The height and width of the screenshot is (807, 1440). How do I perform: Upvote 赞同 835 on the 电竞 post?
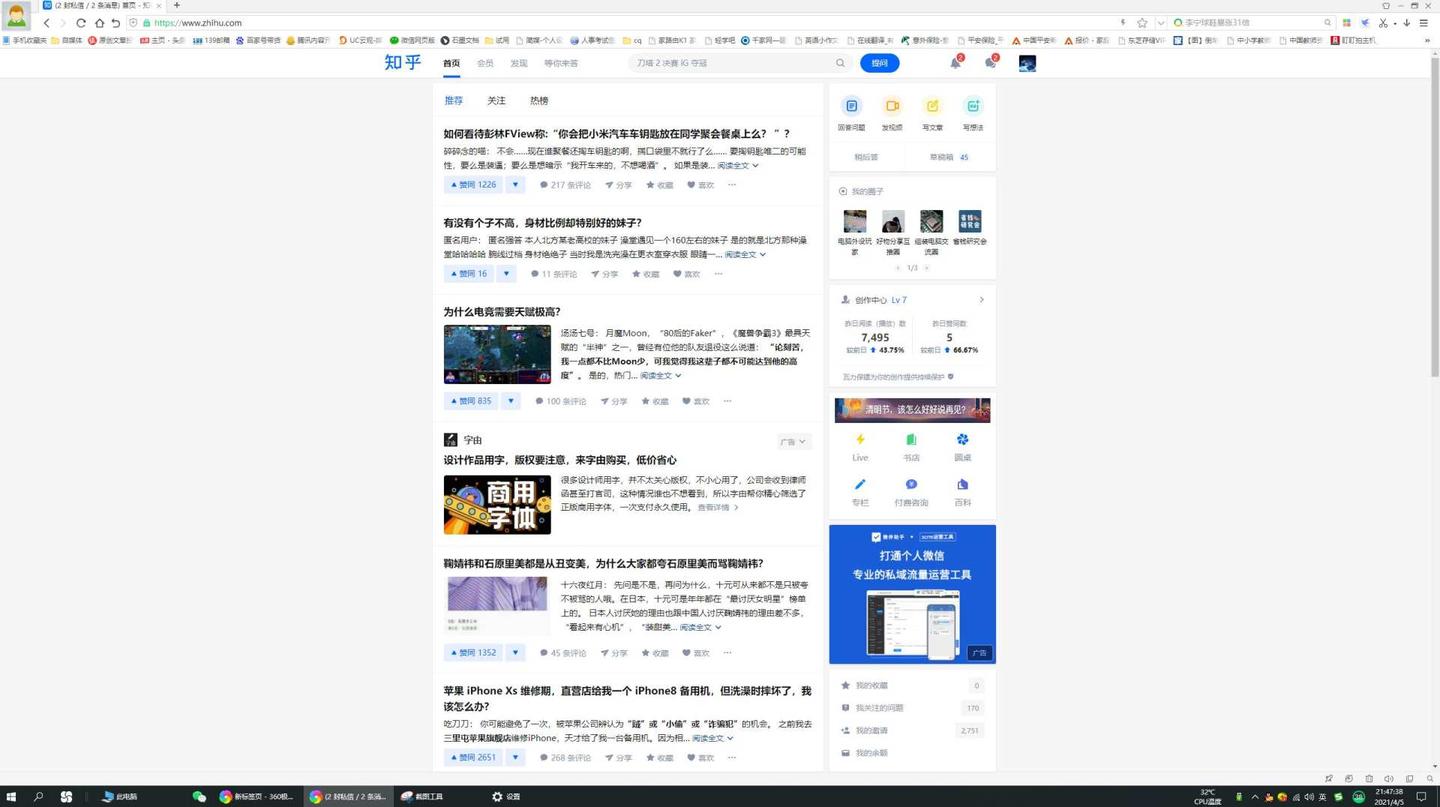(x=470, y=401)
